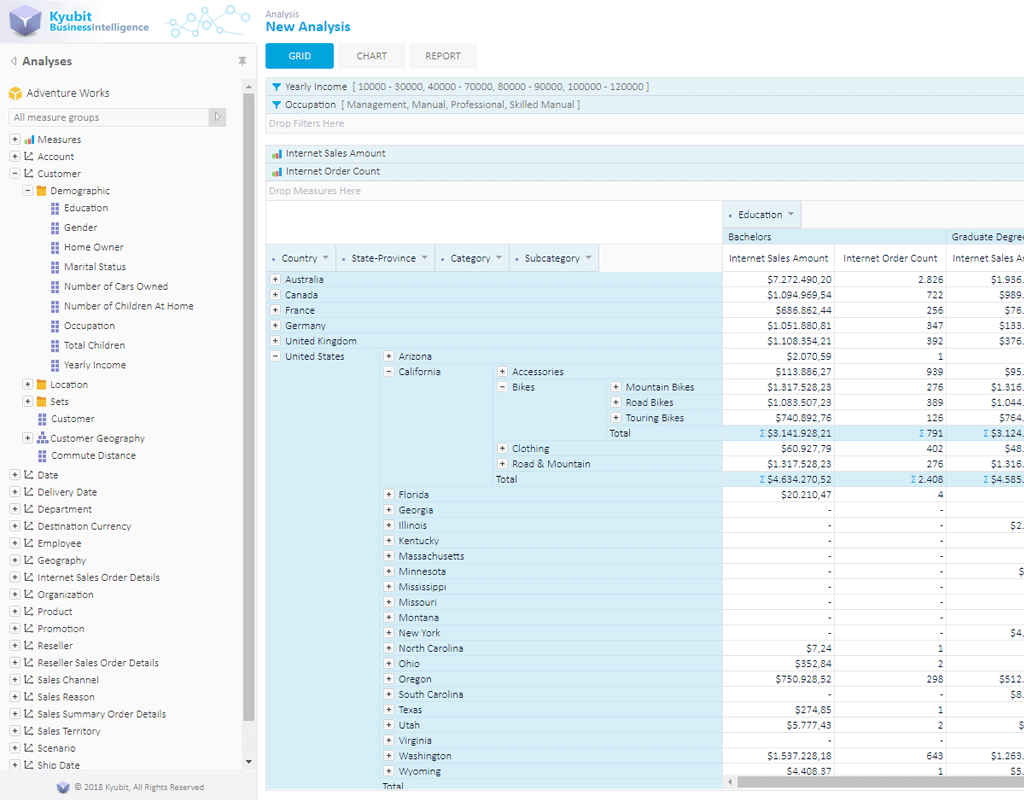
Task: Click the Commute Distance grid icon
Action: click(x=42, y=456)
